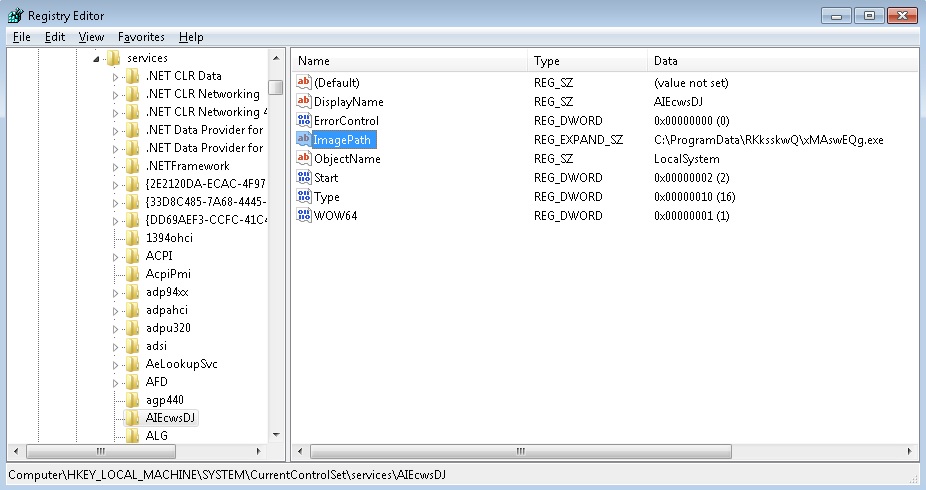Sort values by the Name column header

pos(409,61)
